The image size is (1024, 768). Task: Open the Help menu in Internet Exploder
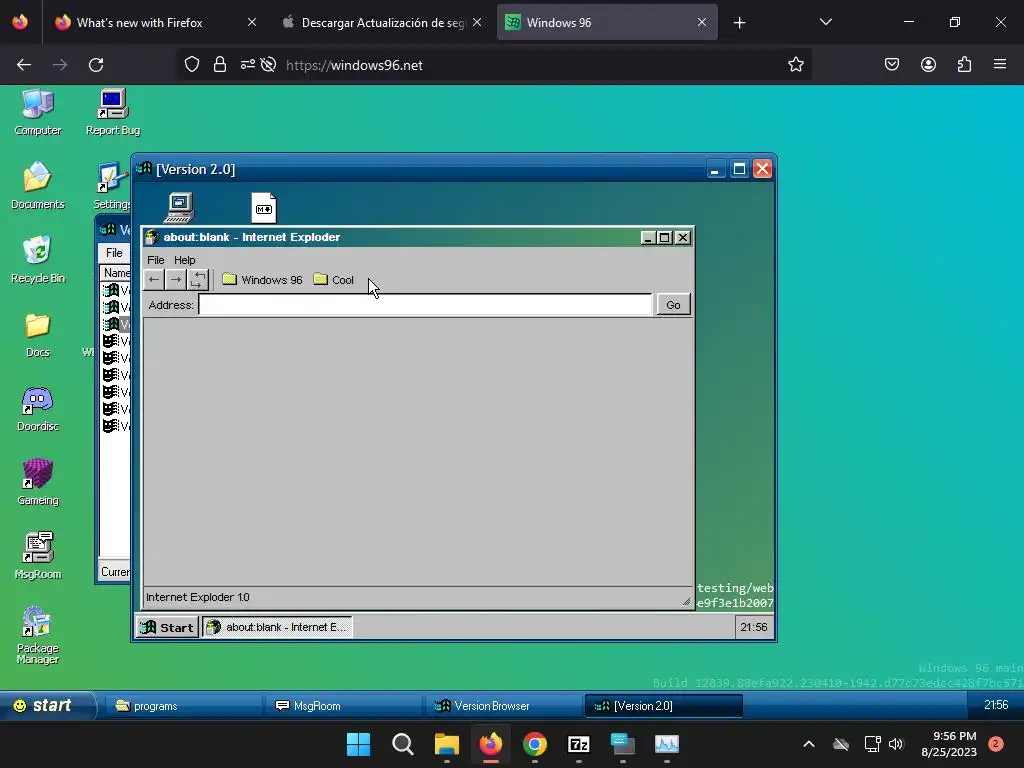[x=184, y=260]
